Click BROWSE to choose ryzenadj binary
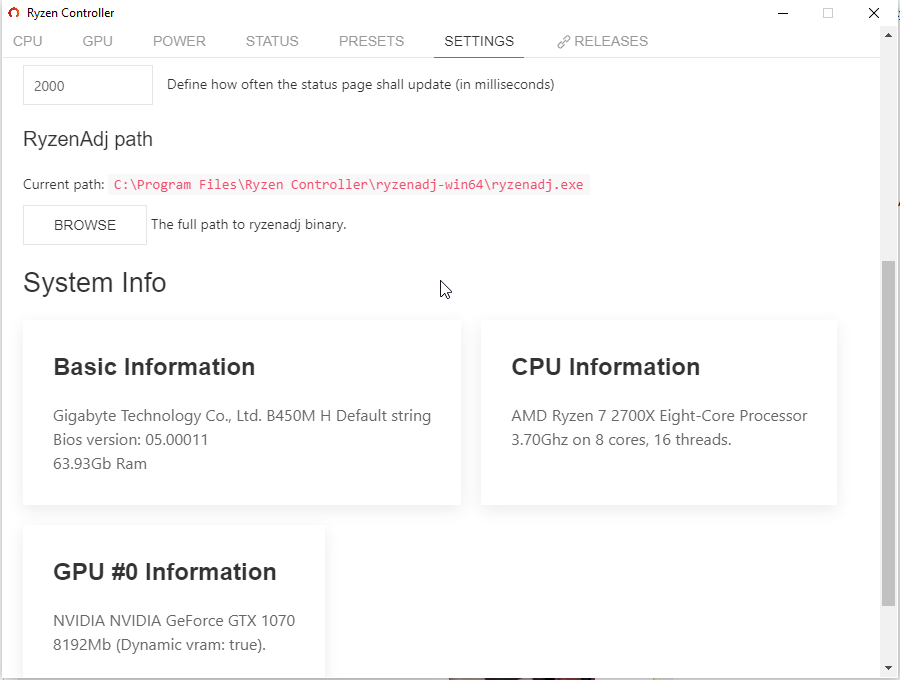The height and width of the screenshot is (680, 900). 85,225
